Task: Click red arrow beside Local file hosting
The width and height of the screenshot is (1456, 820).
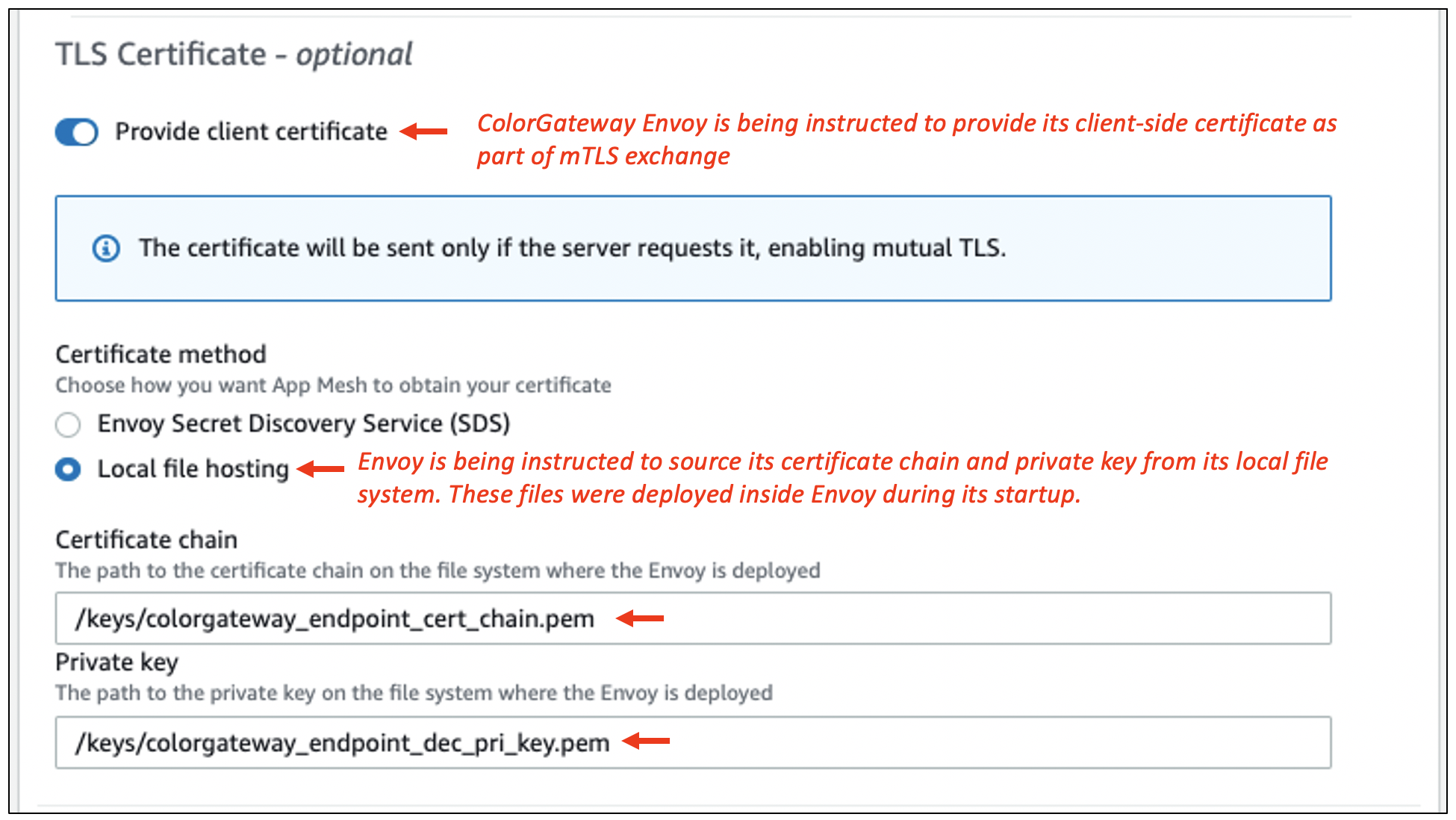Action: [x=321, y=469]
